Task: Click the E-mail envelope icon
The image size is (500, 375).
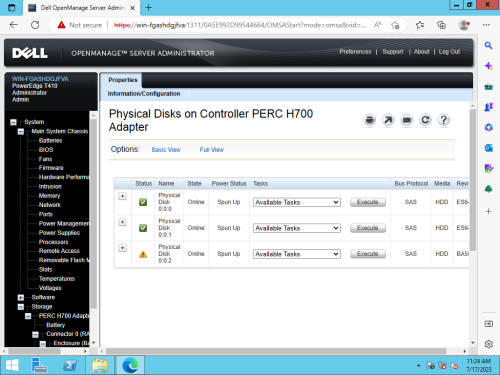Action: (407, 120)
